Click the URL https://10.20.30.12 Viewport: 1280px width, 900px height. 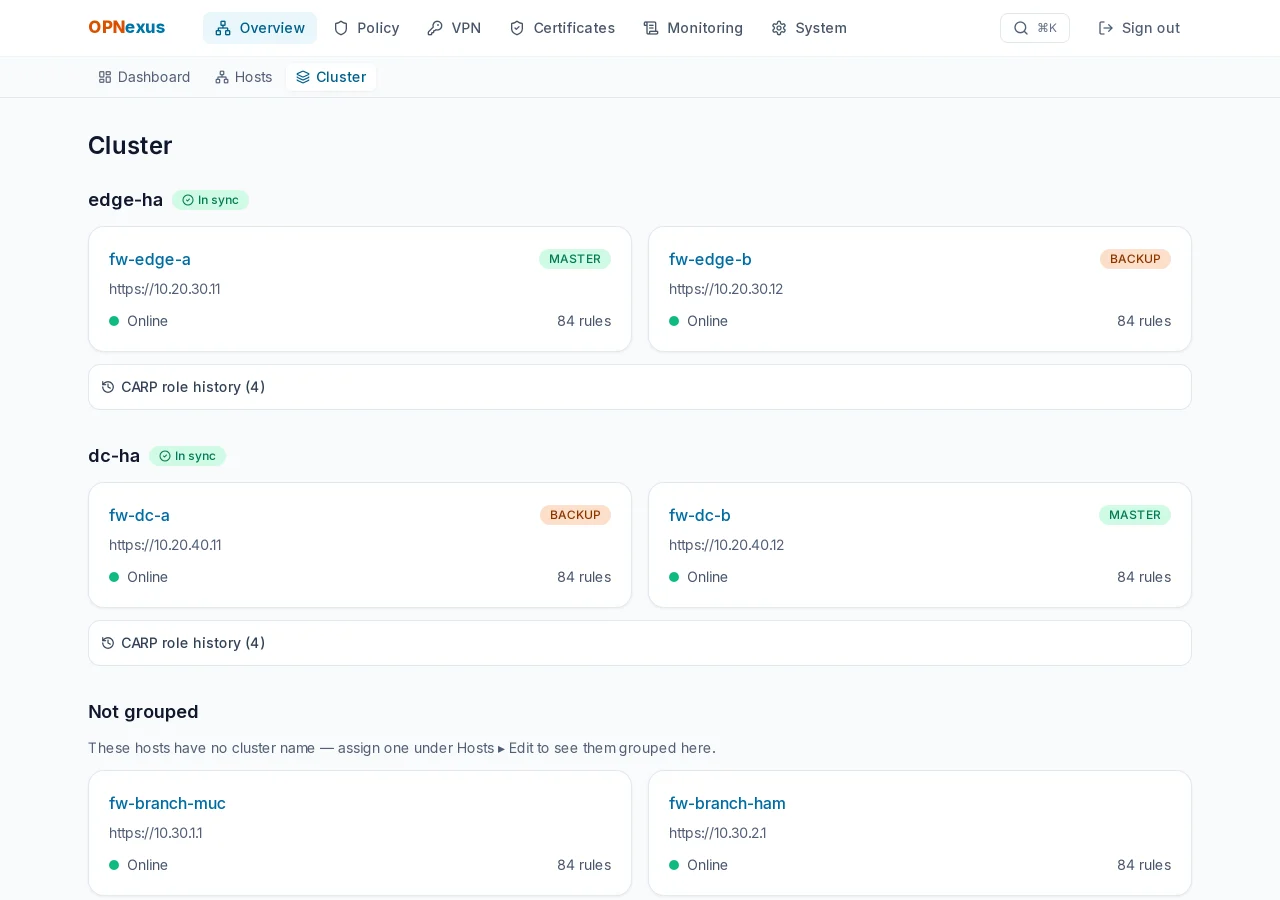click(726, 289)
